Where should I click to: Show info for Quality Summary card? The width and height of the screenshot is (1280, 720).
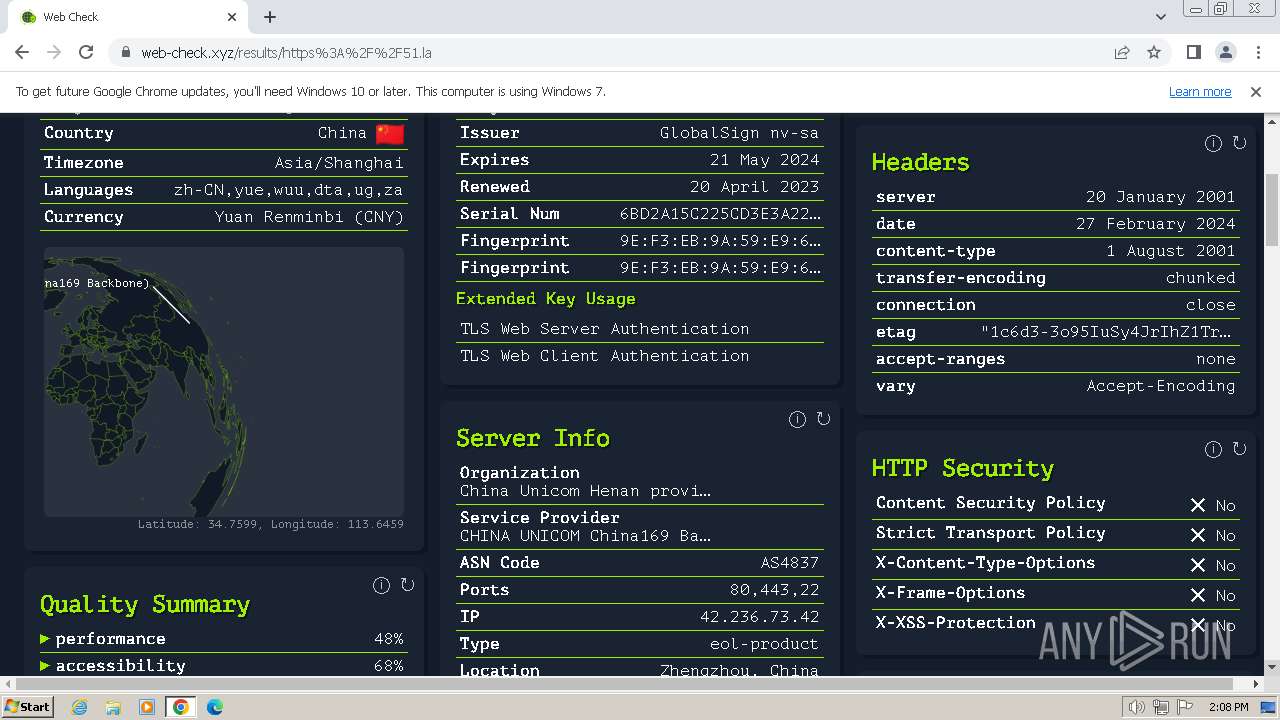click(381, 585)
